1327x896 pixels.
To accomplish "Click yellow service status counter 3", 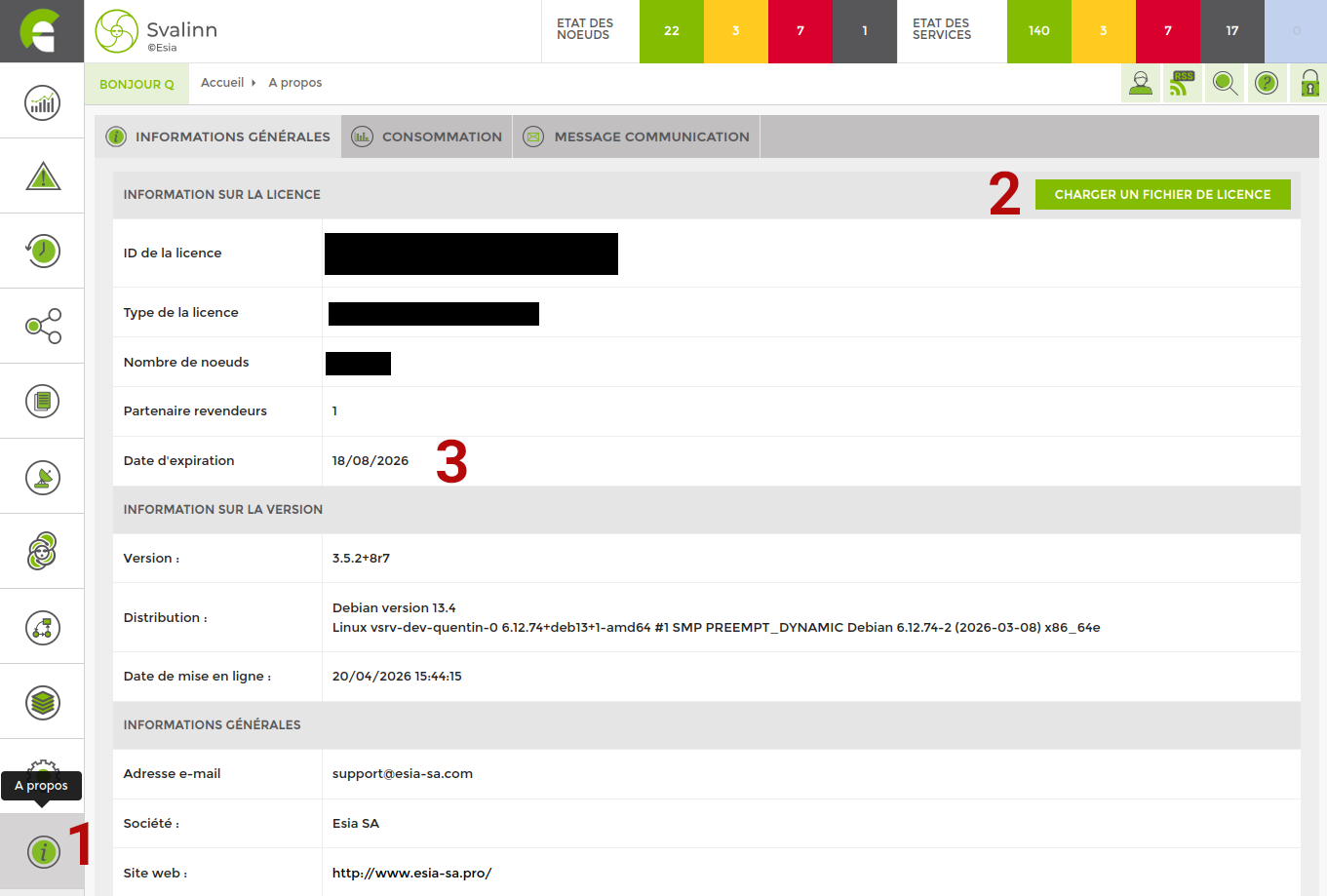I will tap(1104, 31).
